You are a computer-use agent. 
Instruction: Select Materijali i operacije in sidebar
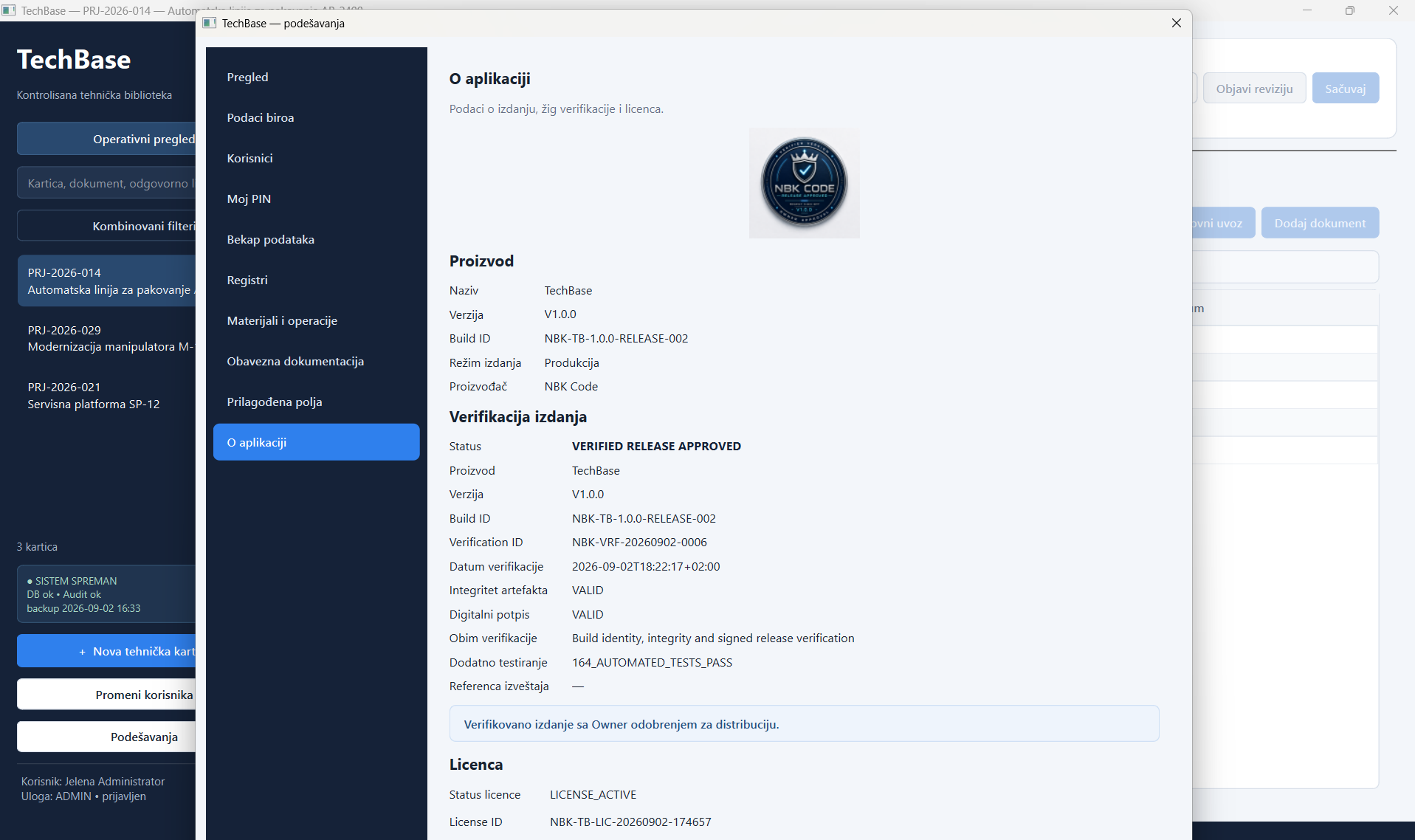tap(316, 320)
